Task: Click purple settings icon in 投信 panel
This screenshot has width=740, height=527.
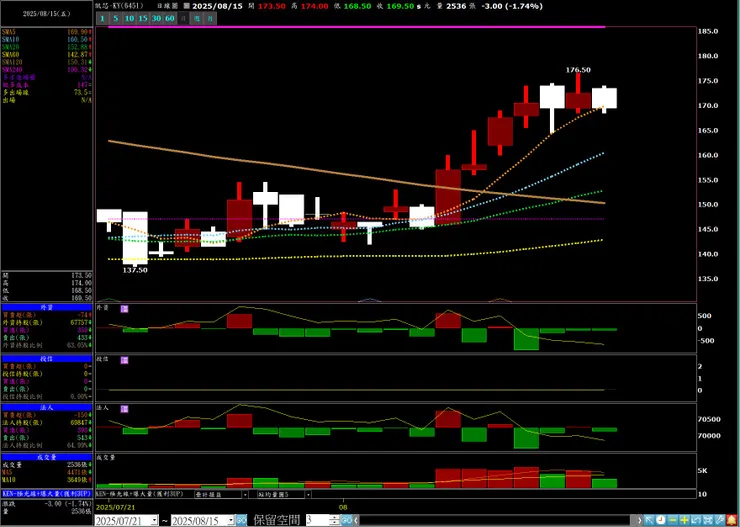Action: (125, 360)
